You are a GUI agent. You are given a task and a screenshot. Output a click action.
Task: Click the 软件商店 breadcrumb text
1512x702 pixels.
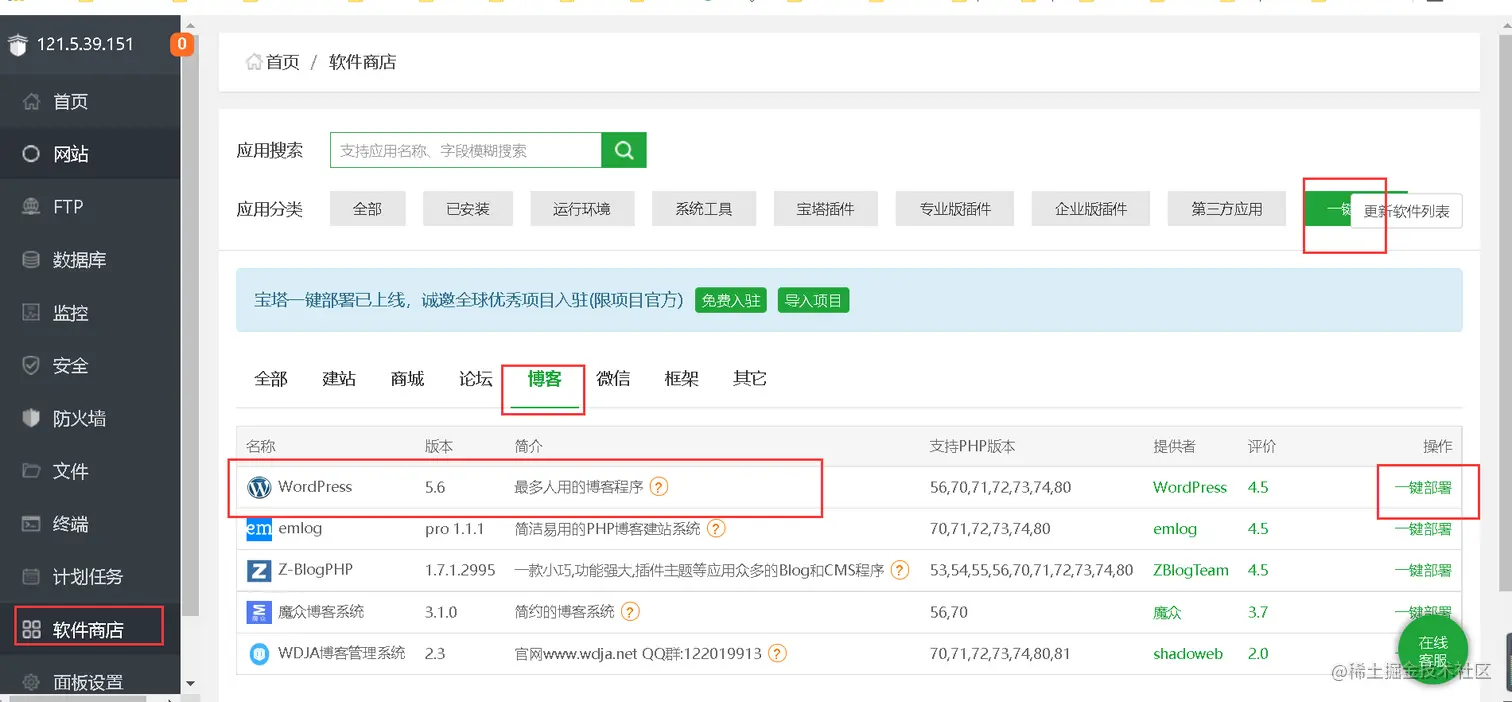[x=363, y=62]
